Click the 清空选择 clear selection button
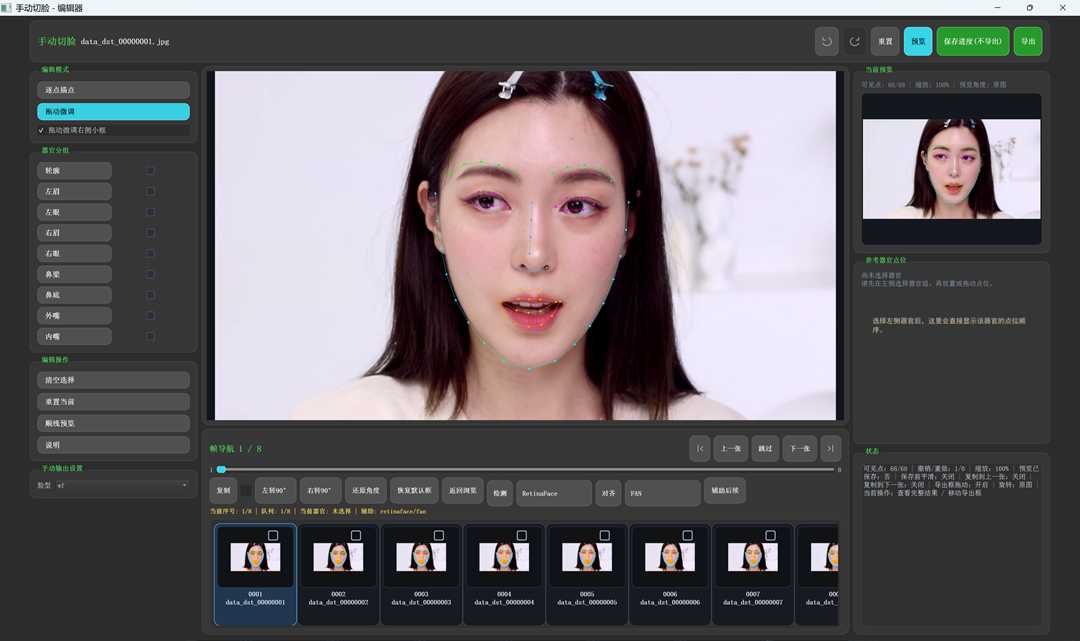The image size is (1080, 641). point(114,380)
